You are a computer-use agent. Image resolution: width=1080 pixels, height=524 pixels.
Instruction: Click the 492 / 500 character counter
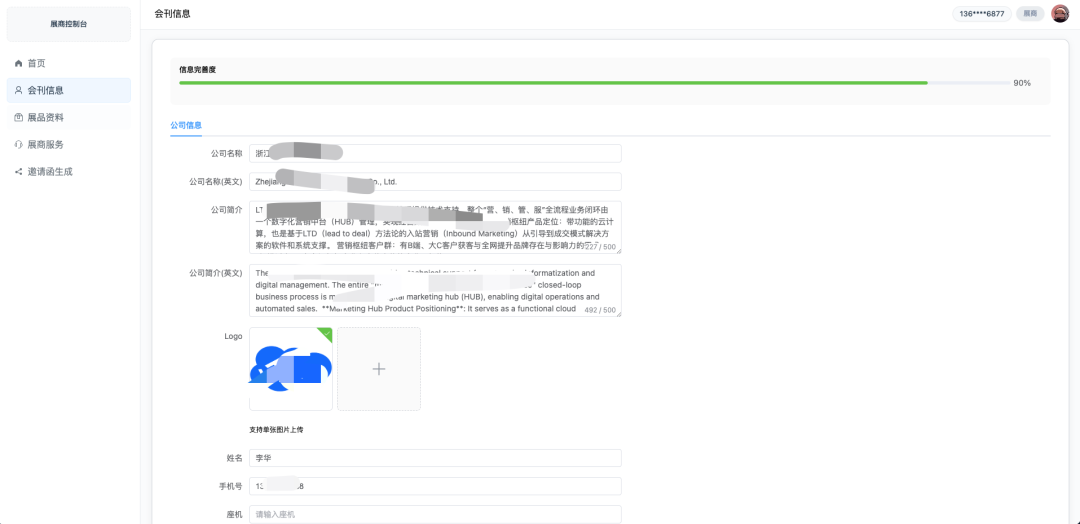(600, 310)
